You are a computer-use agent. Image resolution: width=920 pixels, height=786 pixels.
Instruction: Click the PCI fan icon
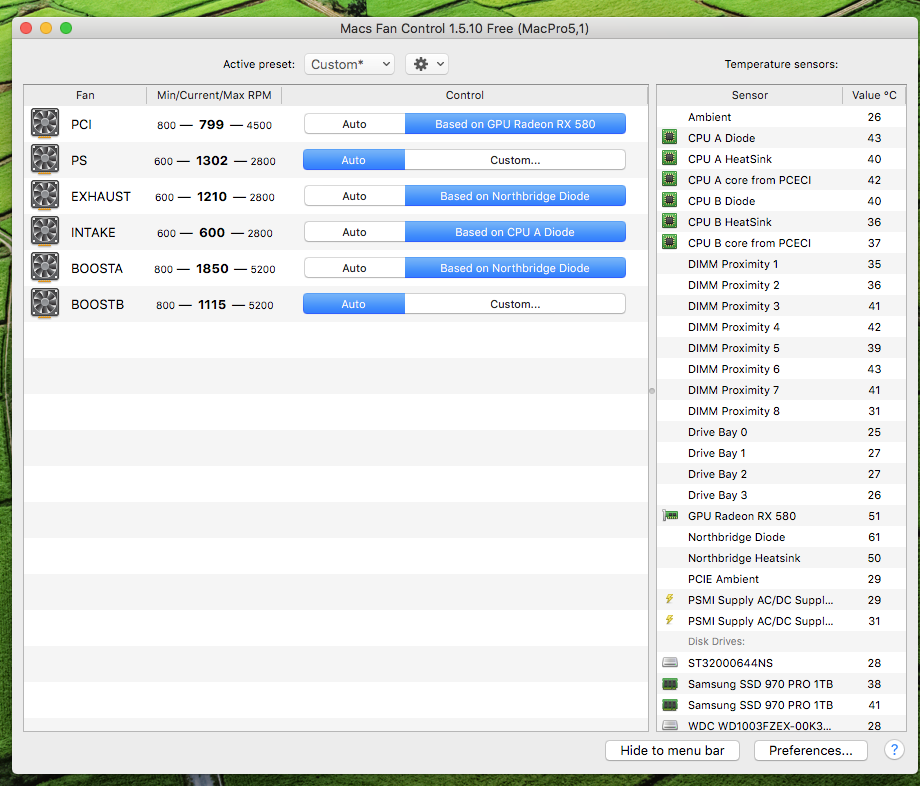45,123
